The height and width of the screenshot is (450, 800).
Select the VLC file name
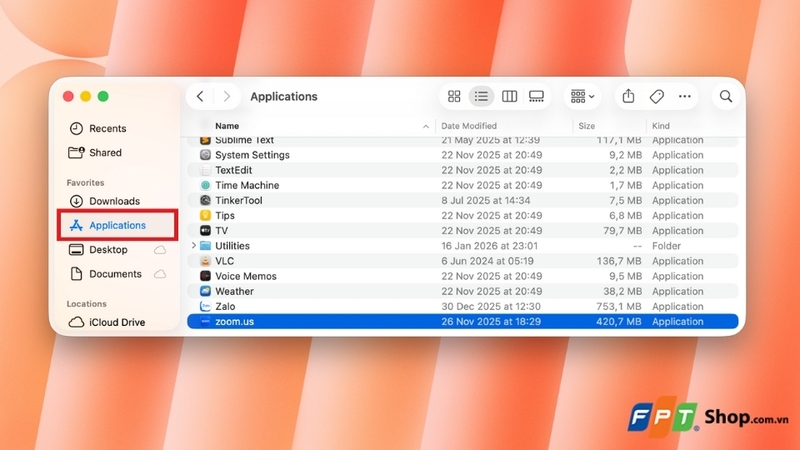pos(224,261)
